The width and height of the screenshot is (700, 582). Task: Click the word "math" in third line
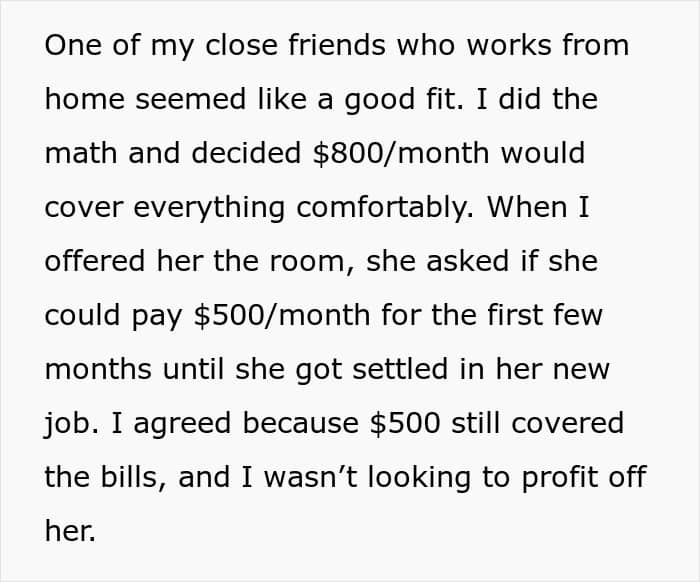coord(81,153)
